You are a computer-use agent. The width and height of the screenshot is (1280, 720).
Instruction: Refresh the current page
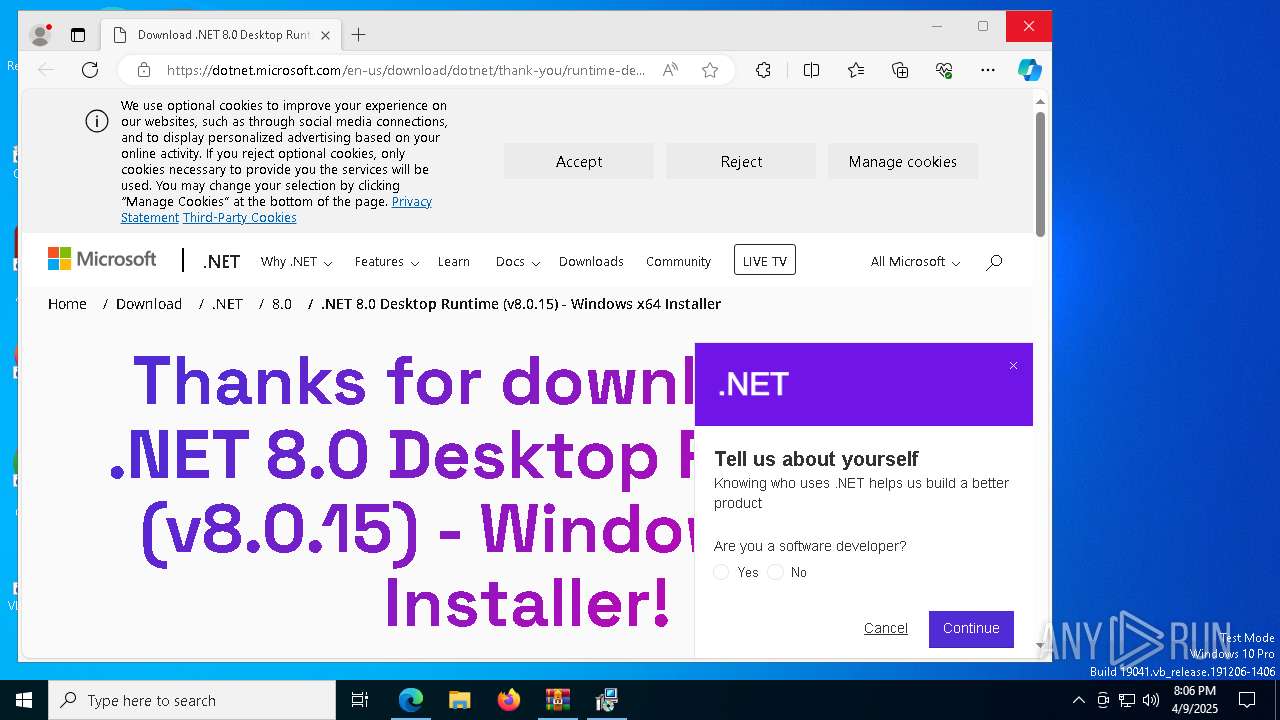(90, 70)
